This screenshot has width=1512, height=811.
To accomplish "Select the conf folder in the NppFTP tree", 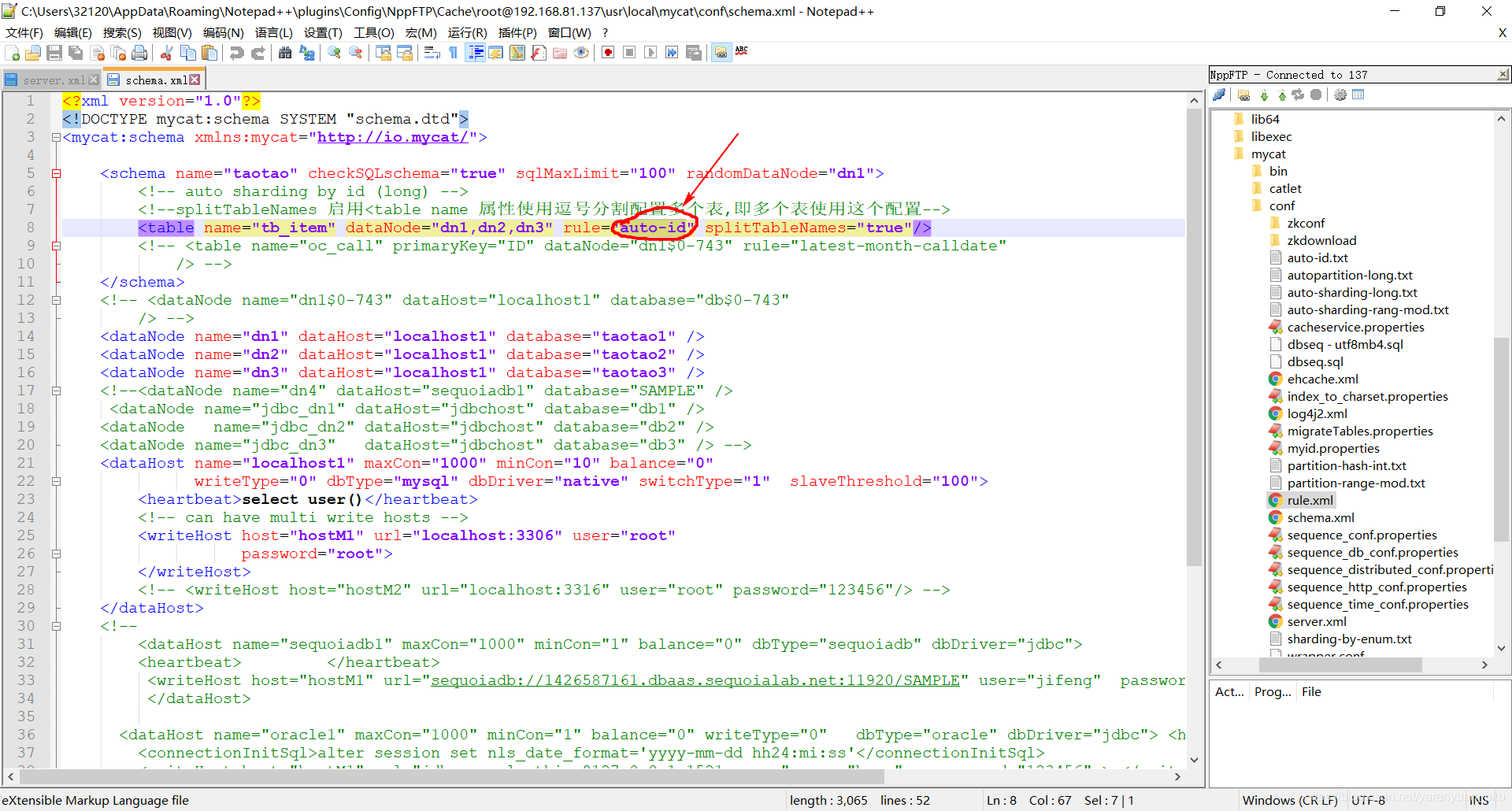I will pos(1281,206).
